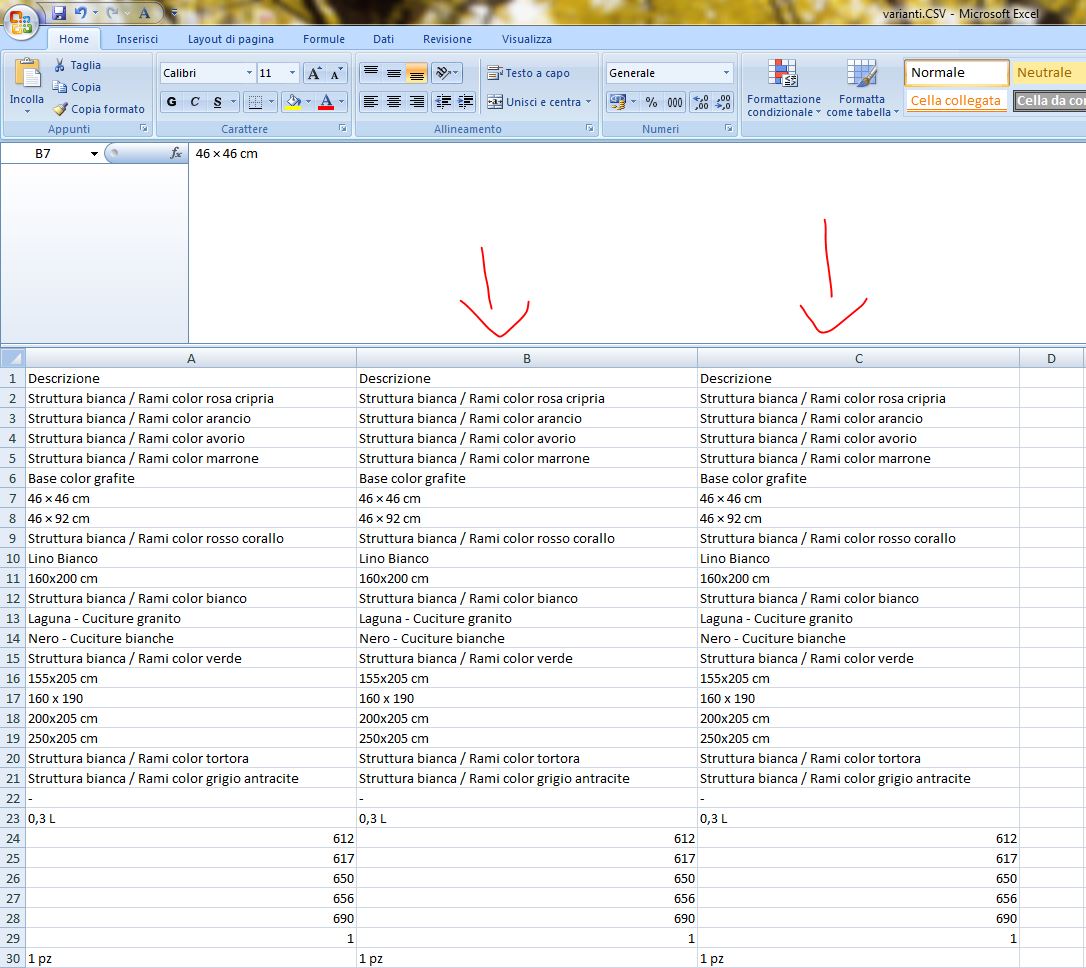Apply cell borders icon

click(256, 102)
